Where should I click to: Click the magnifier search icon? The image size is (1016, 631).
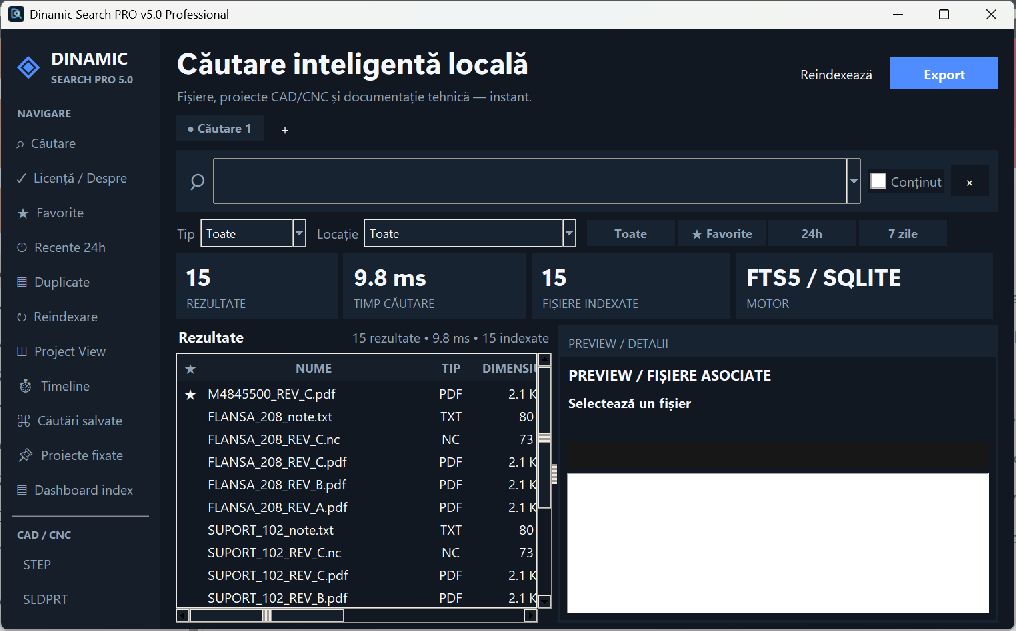(197, 181)
